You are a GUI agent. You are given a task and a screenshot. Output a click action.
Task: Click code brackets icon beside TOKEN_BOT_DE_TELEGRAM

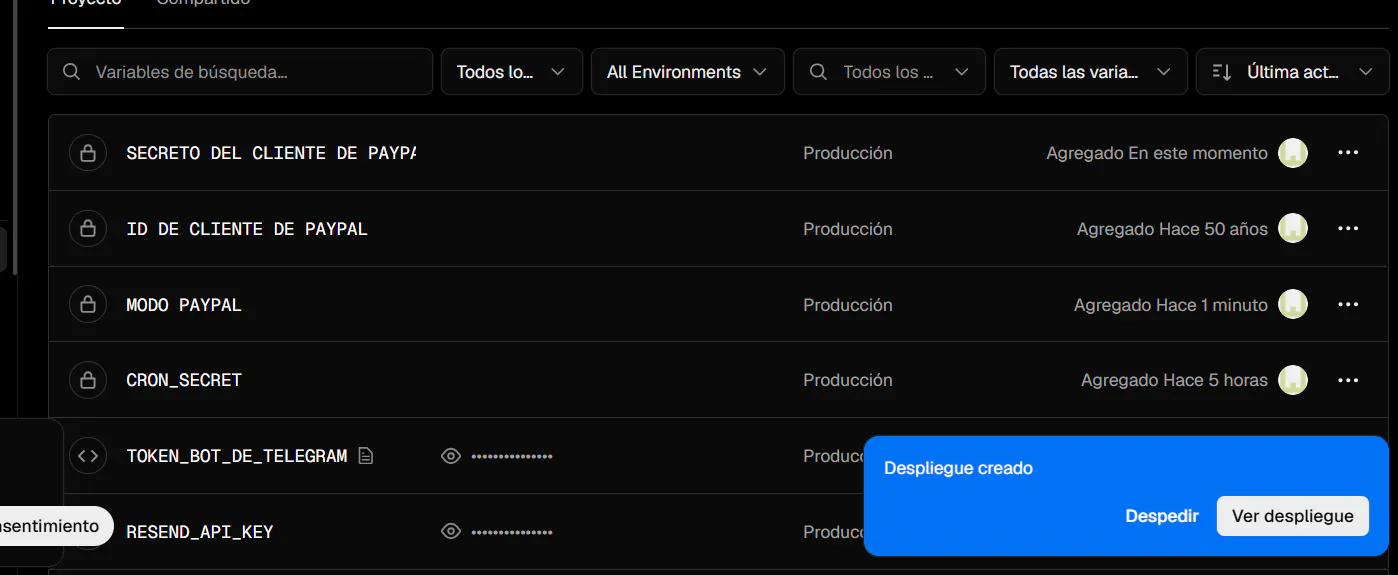tap(88, 456)
